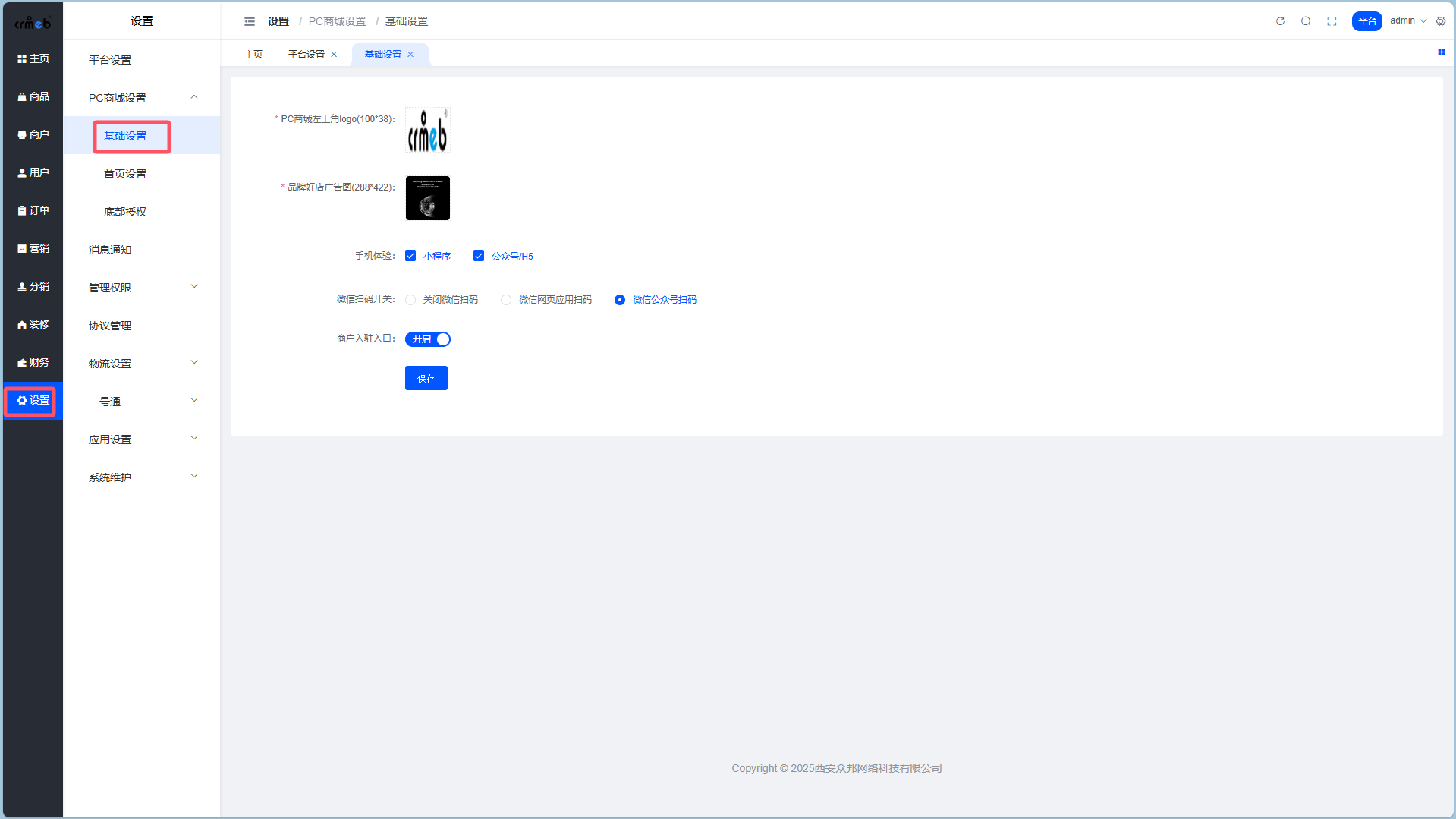Turn off the 商户入驻入口 switch
The height and width of the screenshot is (819, 1456).
coord(428,339)
